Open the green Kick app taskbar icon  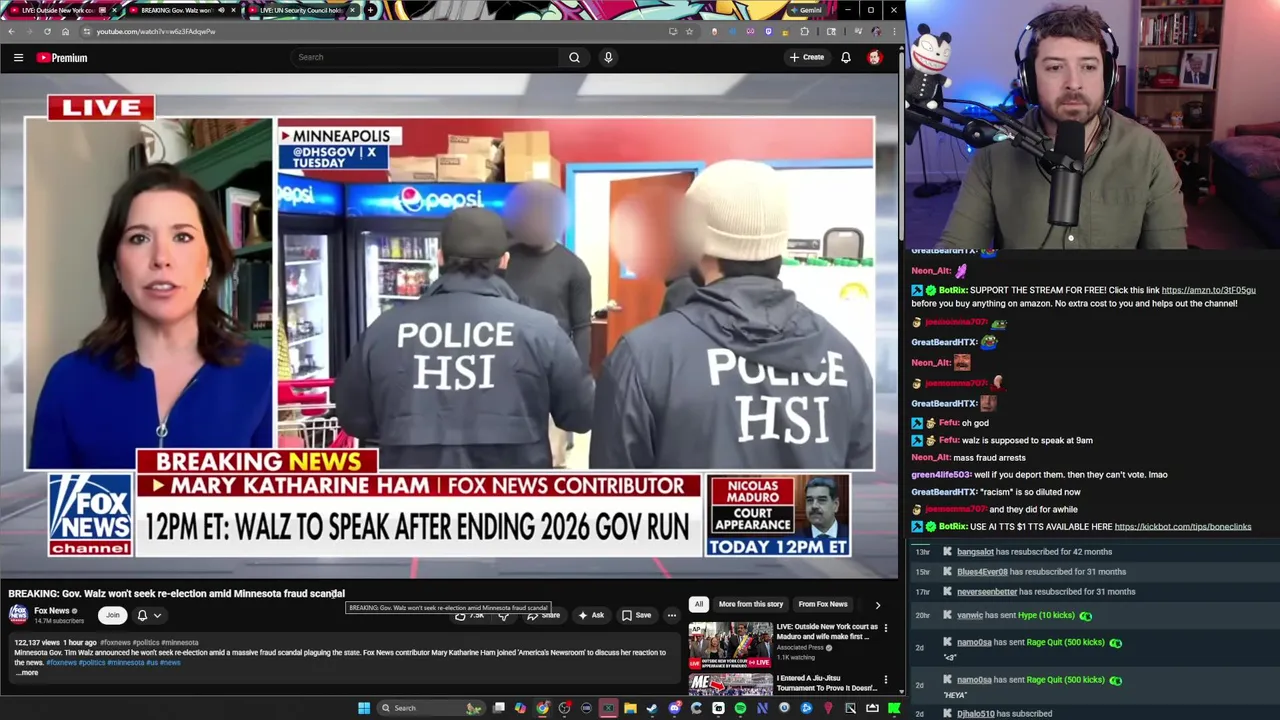click(x=894, y=708)
